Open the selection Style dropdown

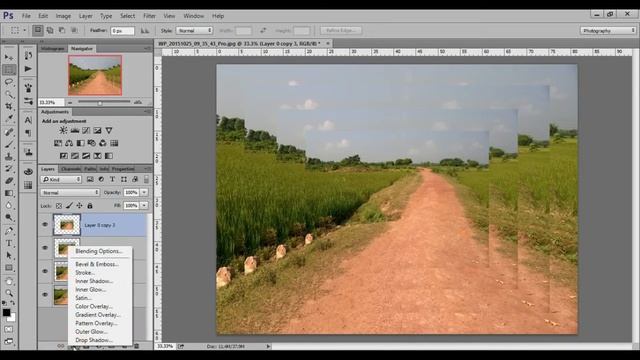(x=194, y=31)
